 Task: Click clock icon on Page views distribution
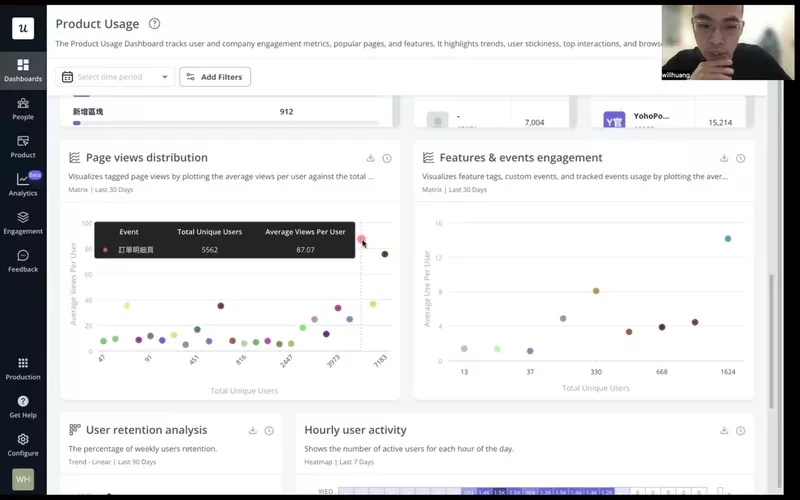(387, 158)
